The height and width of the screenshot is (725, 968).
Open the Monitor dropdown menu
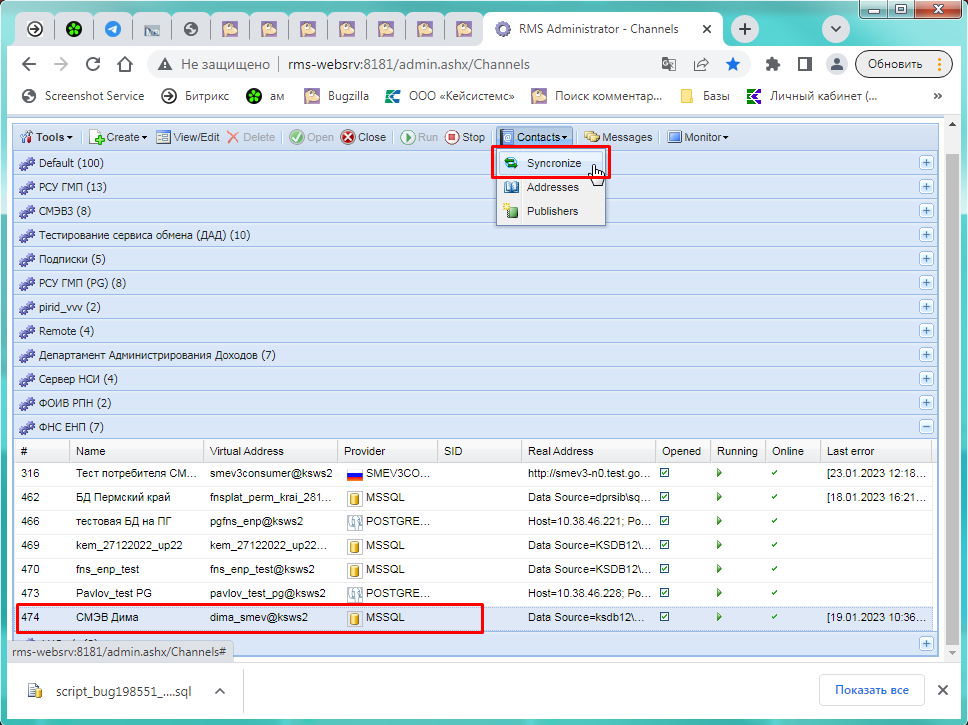coord(698,137)
